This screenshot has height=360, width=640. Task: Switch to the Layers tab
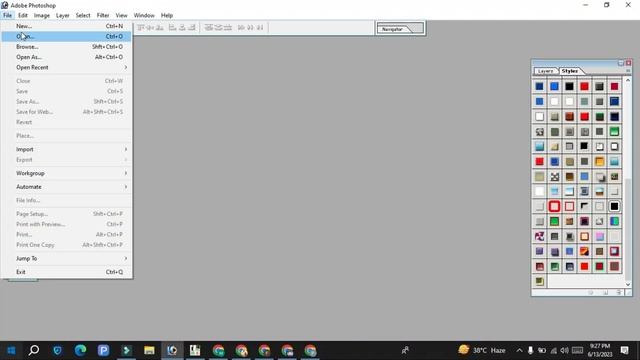545,71
